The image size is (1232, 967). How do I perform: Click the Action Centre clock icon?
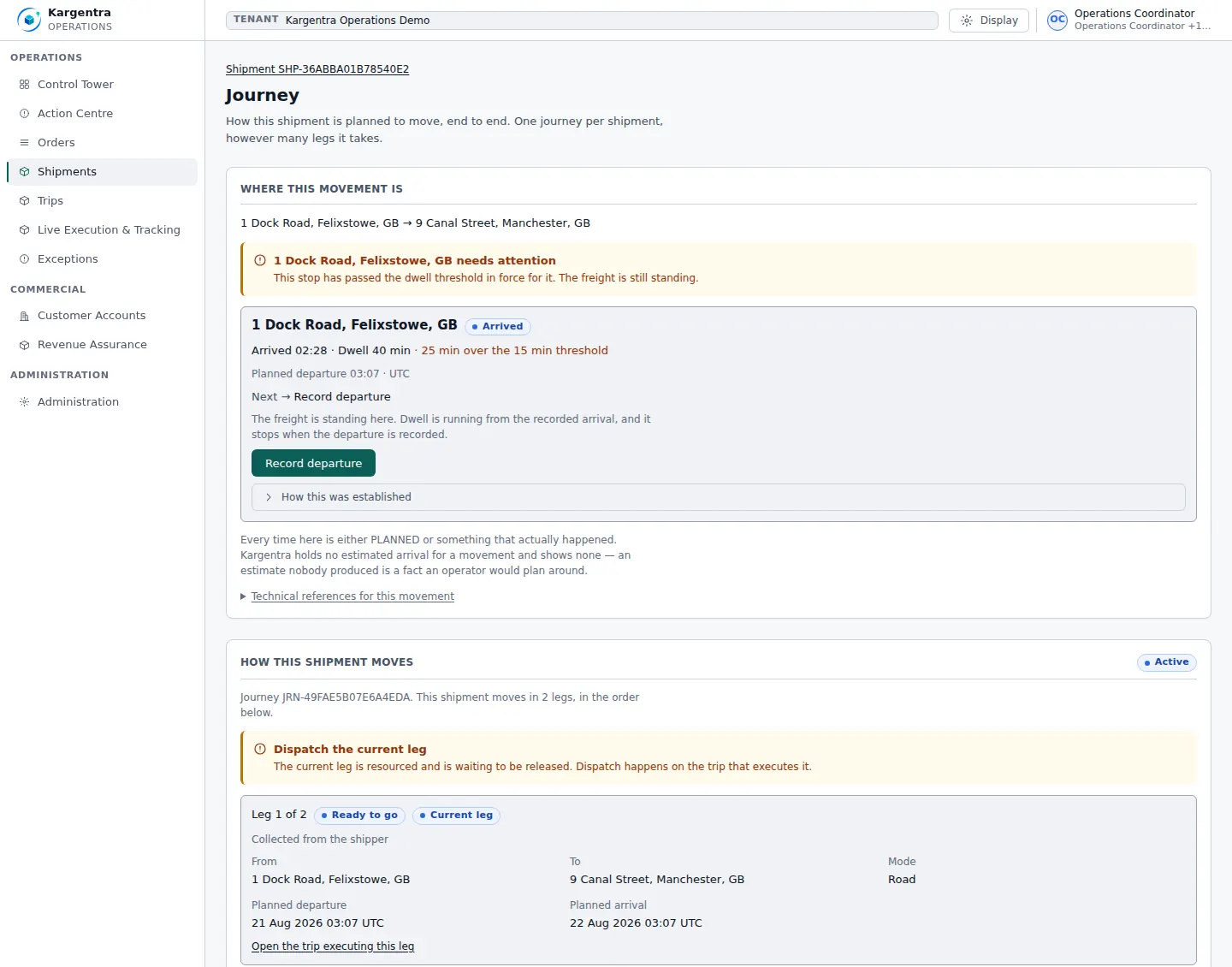[25, 114]
